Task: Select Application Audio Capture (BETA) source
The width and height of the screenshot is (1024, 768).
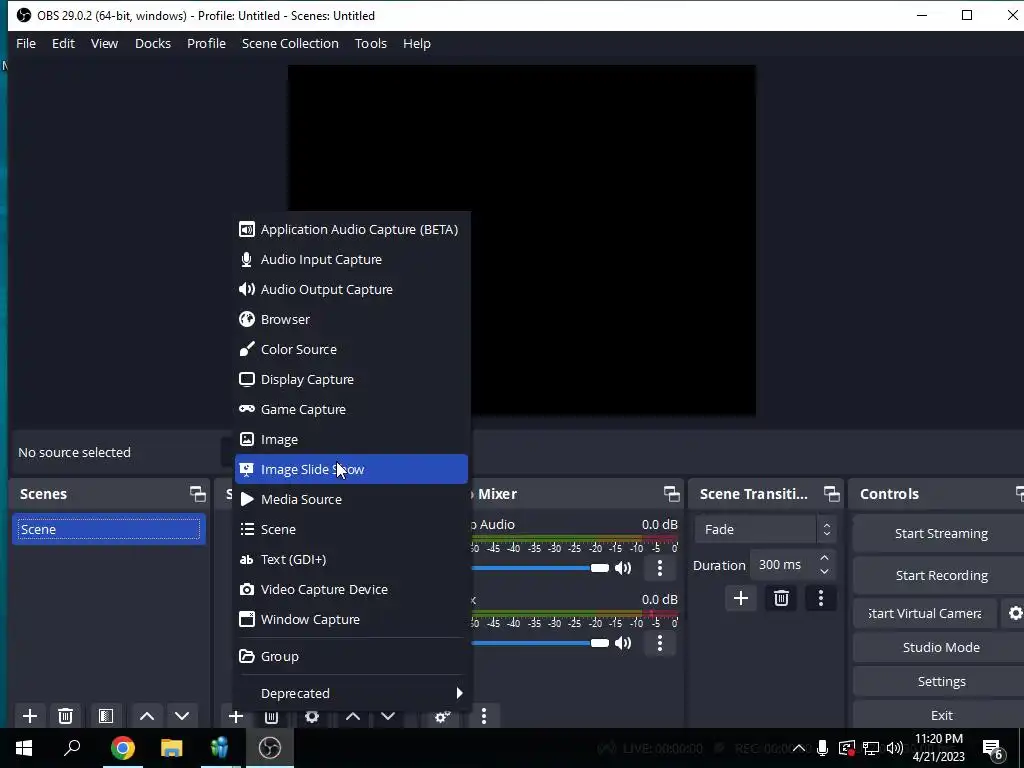Action: click(x=351, y=229)
